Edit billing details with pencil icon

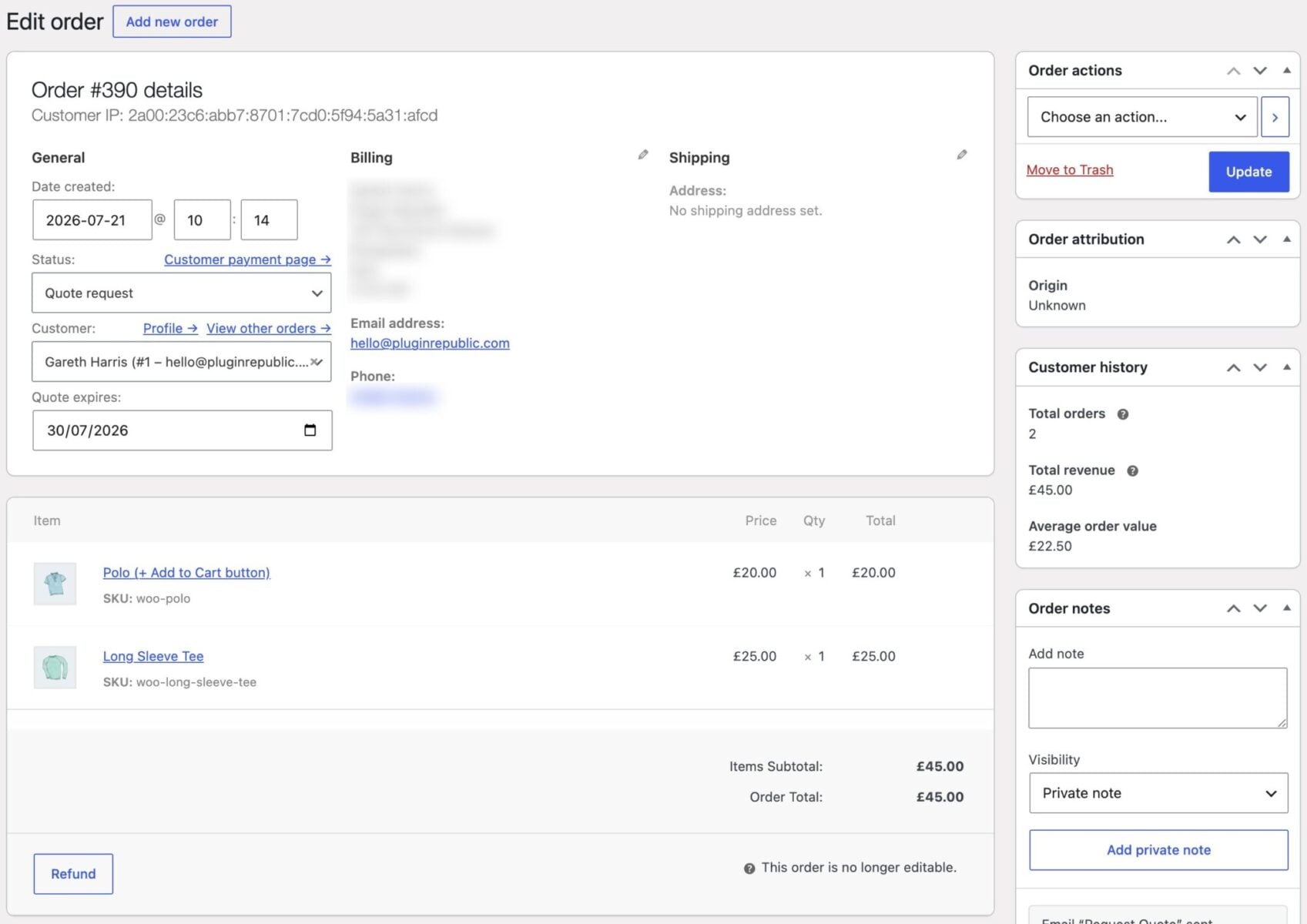643,155
